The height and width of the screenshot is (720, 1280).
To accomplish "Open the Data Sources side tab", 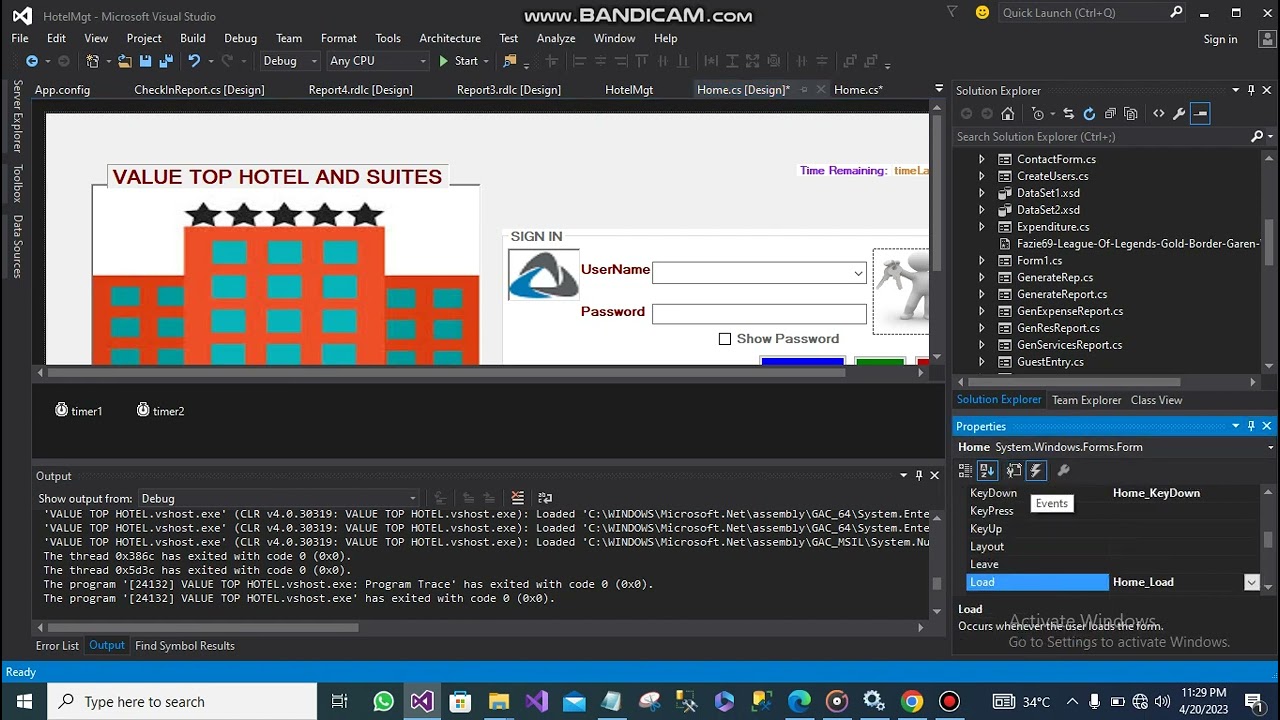I will 17,246.
